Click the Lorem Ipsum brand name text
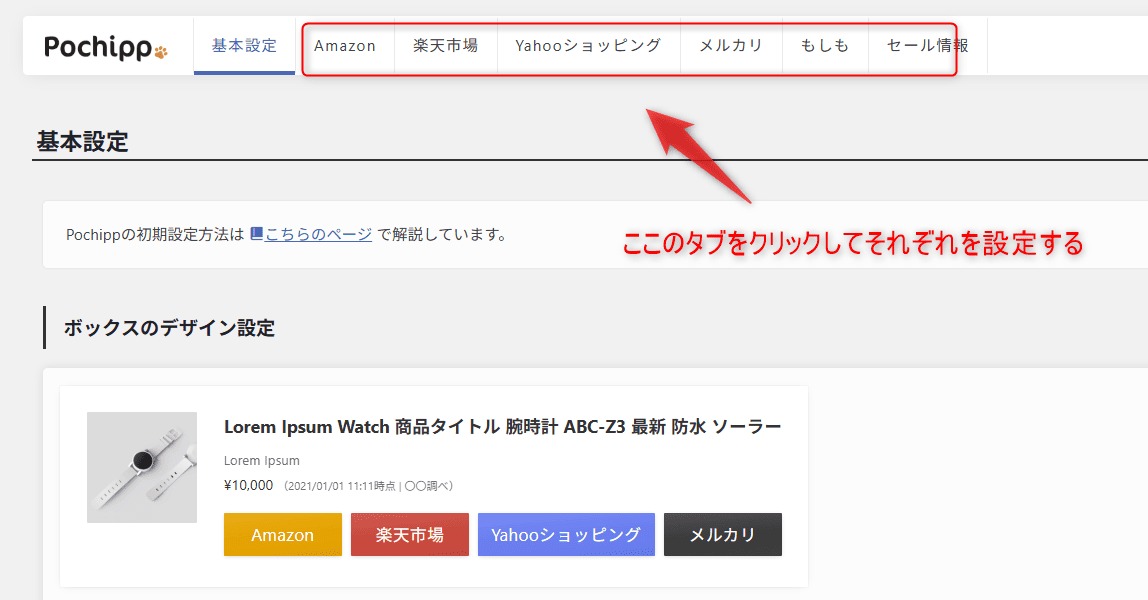 coord(261,461)
